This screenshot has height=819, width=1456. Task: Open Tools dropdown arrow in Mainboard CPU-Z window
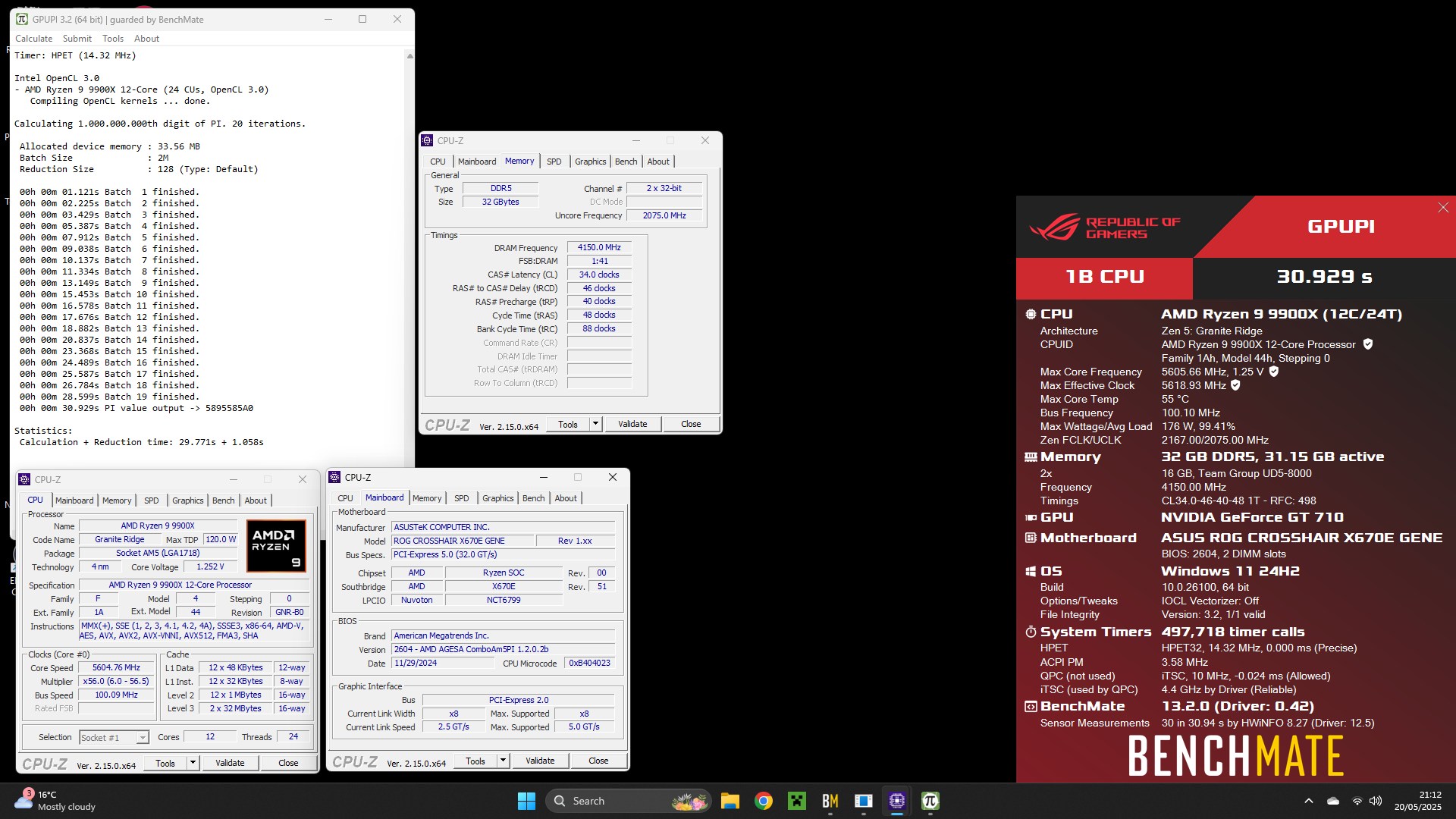coord(504,761)
